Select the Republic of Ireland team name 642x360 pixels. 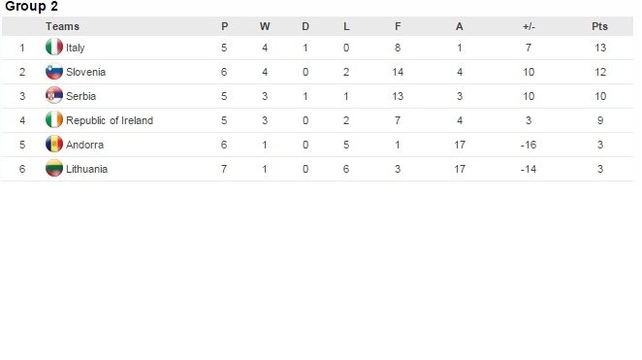point(110,120)
